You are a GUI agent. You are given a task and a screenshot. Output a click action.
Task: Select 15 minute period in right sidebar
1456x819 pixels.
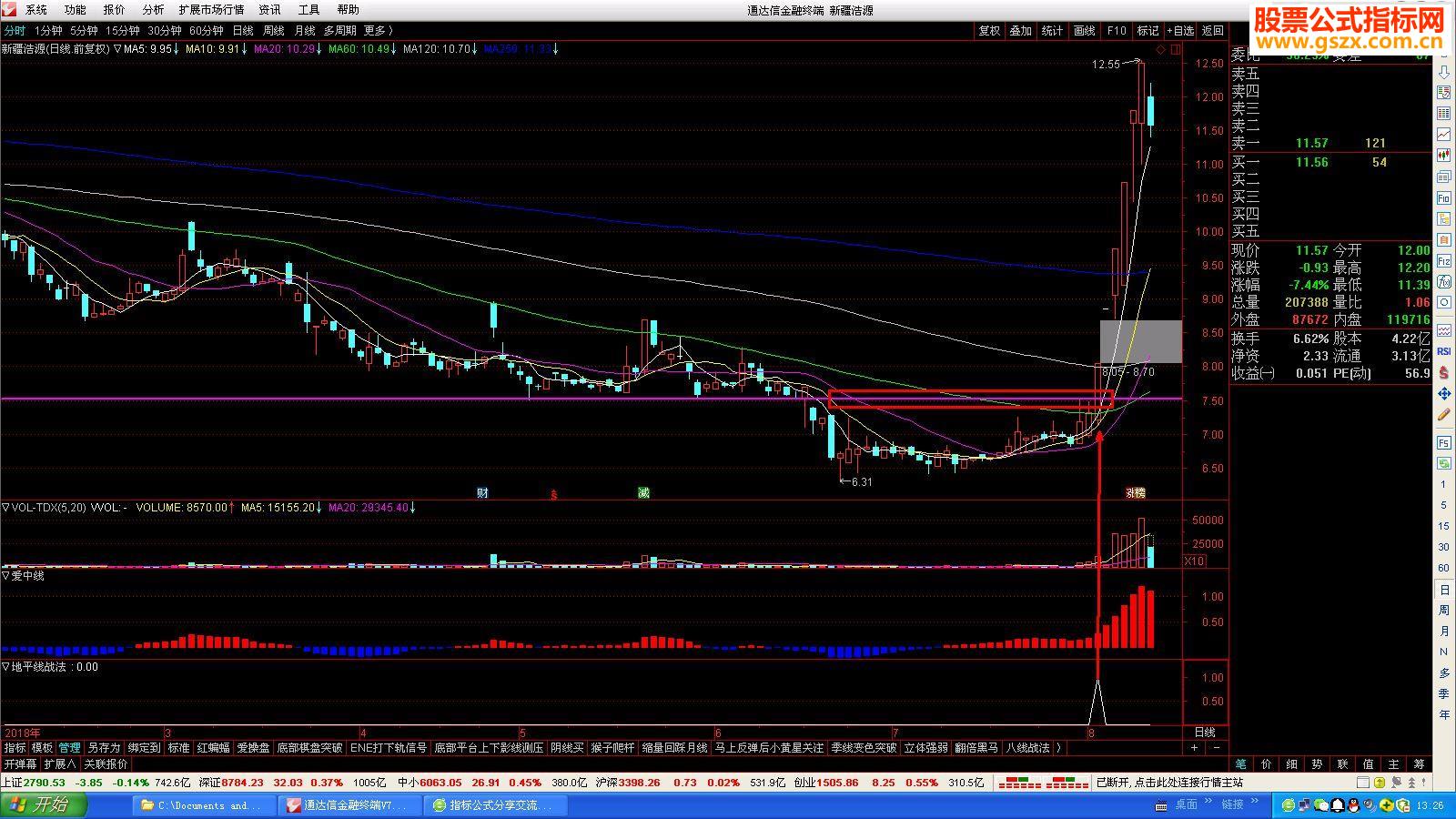click(x=1444, y=526)
